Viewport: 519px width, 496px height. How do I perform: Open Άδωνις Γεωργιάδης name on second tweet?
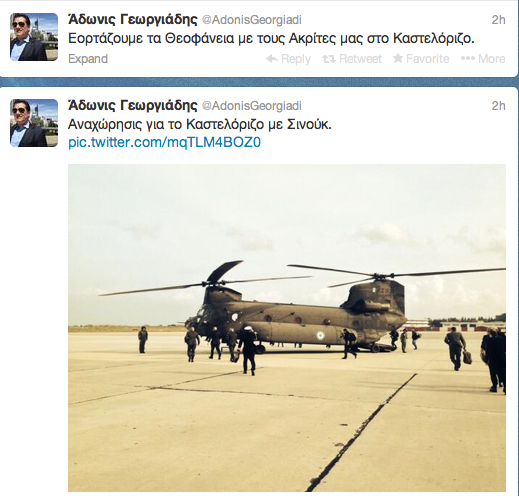pyautogui.click(x=133, y=106)
